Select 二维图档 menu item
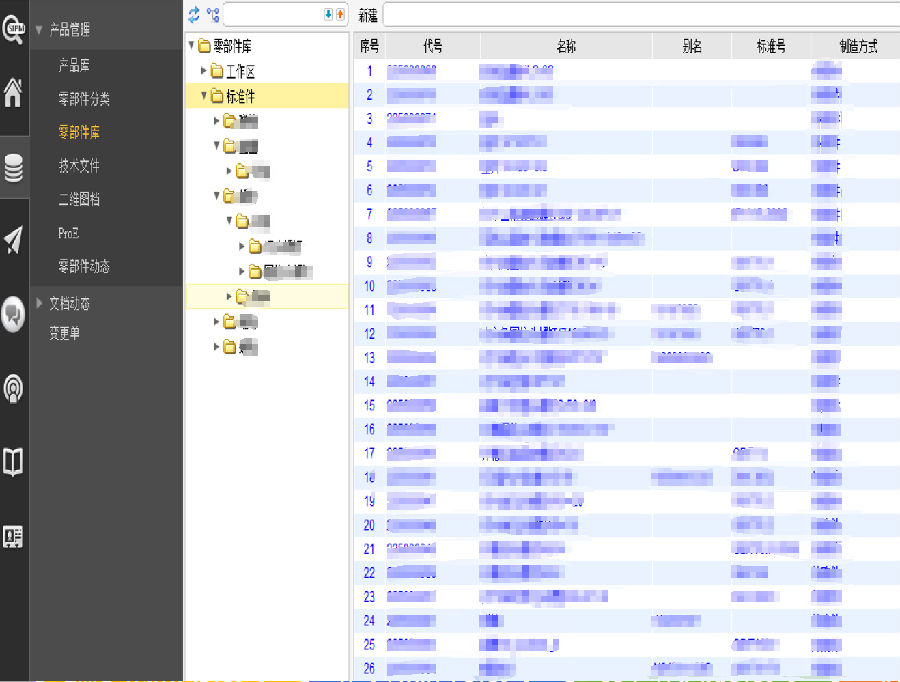The image size is (900, 682). tap(79, 200)
